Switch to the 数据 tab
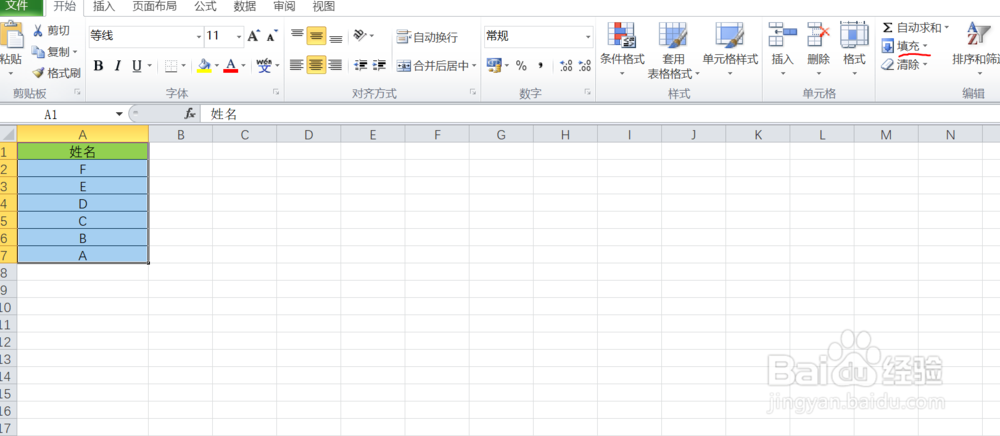The height and width of the screenshot is (436, 1000). pyautogui.click(x=245, y=7)
